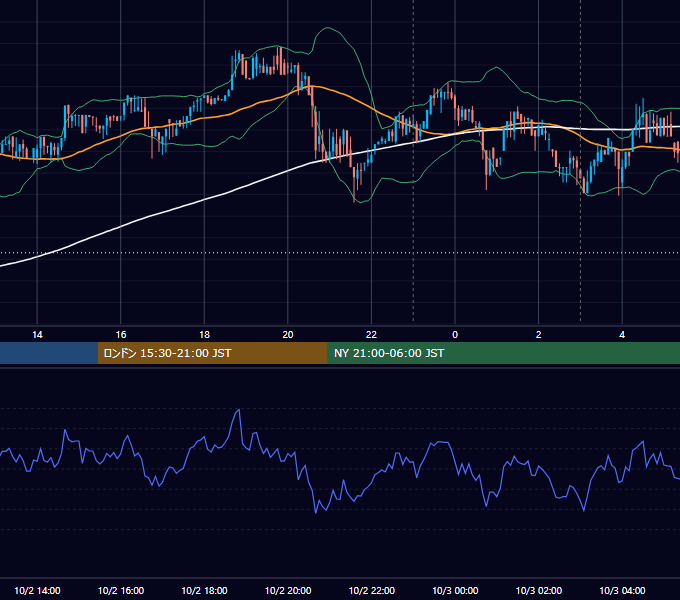Click the 22 hour label on price chart axis
The width and height of the screenshot is (680, 600).
click(371, 335)
